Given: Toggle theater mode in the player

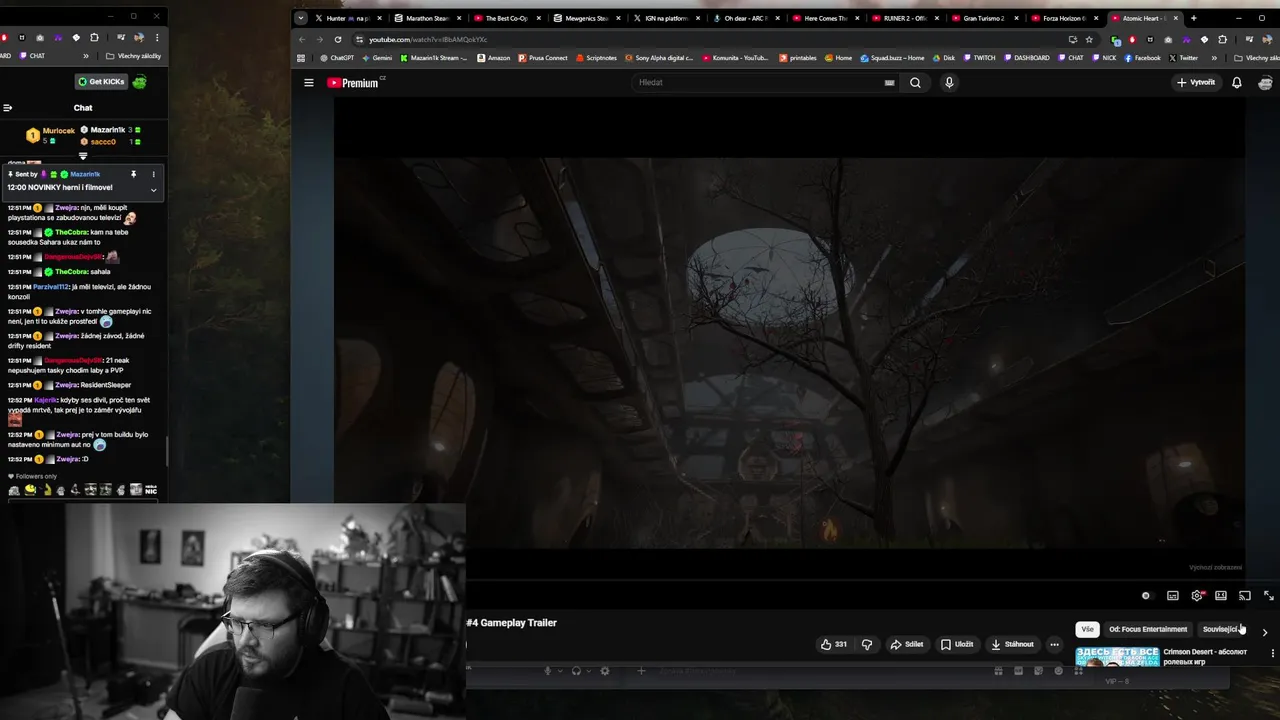Looking at the screenshot, I should [x=1221, y=596].
